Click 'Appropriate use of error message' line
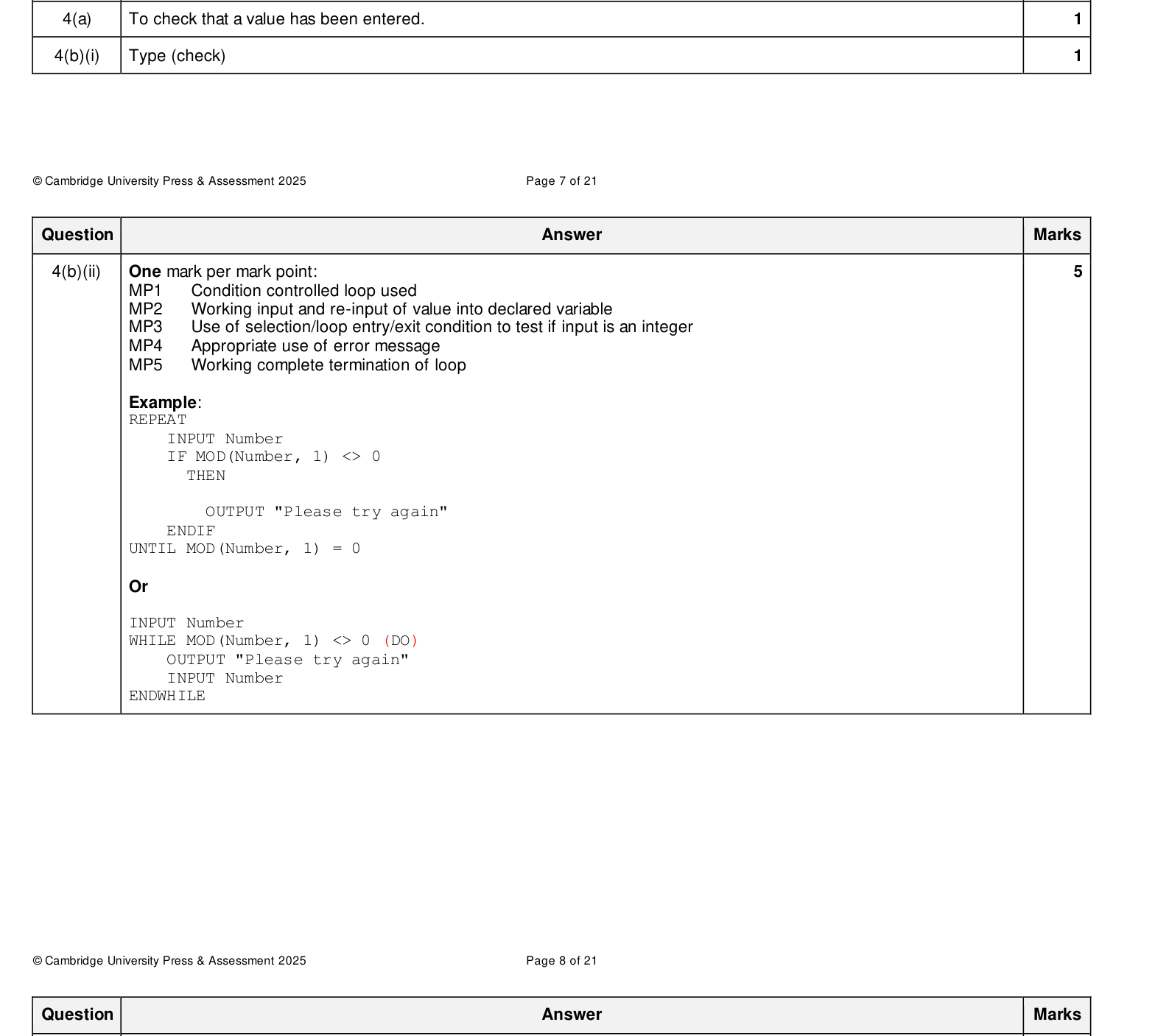Viewport: 1155px width, 1036px height. [315, 346]
